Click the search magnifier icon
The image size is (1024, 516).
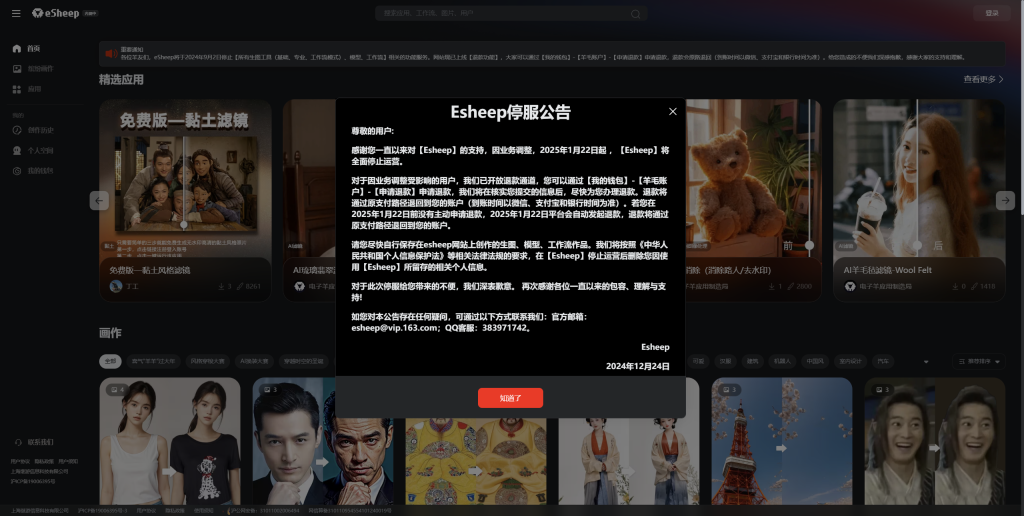click(x=635, y=14)
